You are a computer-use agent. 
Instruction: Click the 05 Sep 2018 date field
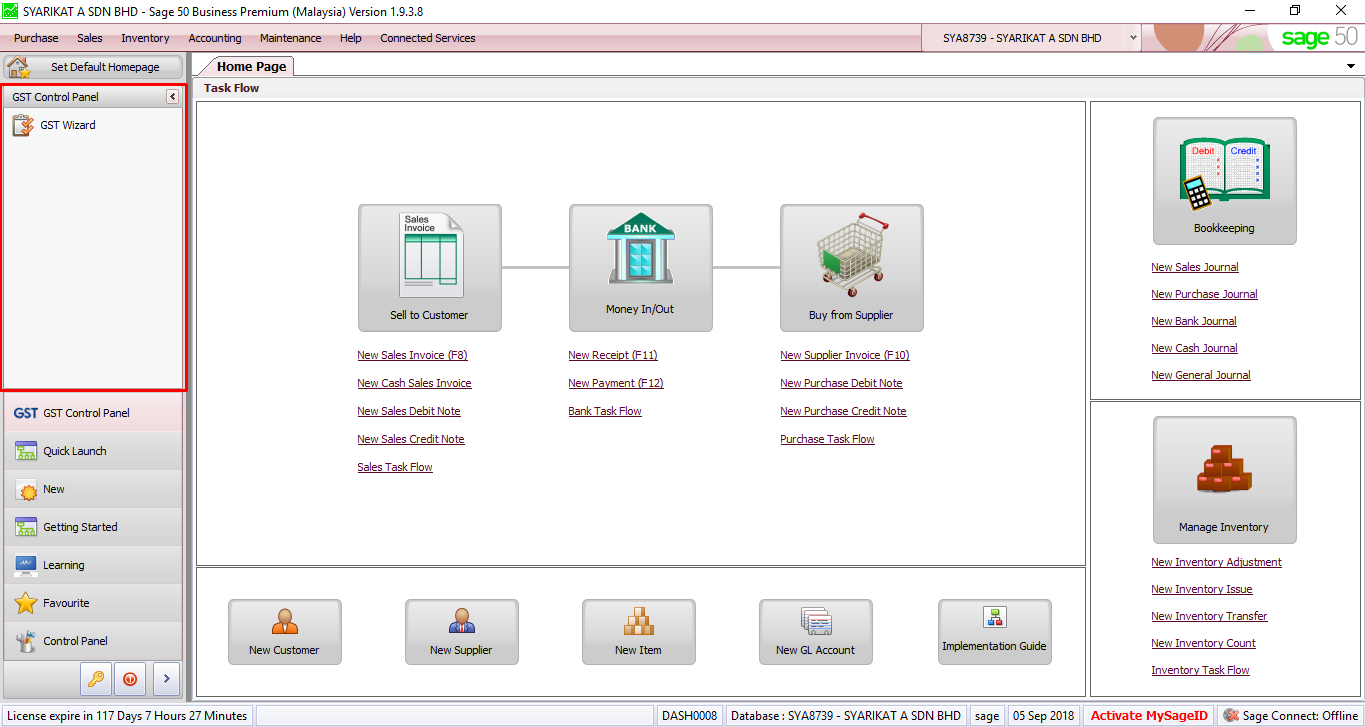(x=1043, y=716)
